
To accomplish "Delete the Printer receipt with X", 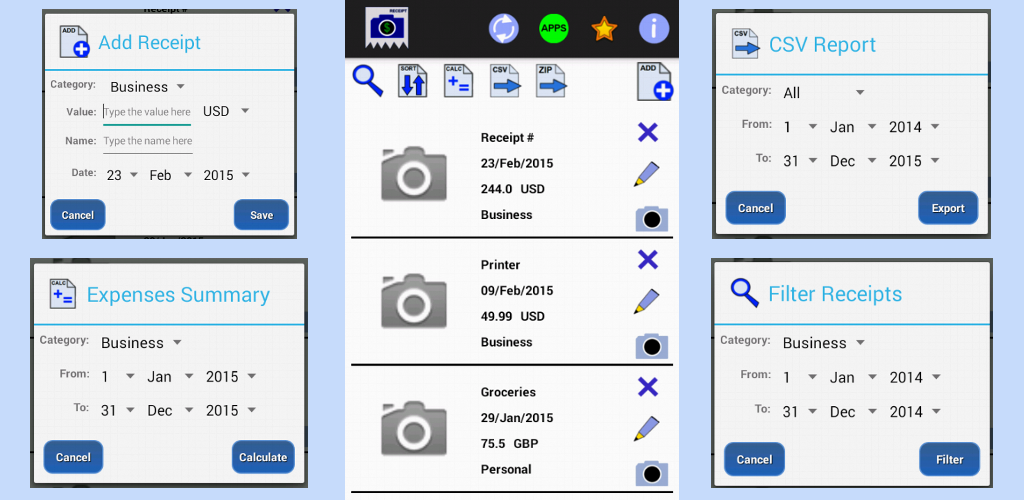I will (x=647, y=260).
